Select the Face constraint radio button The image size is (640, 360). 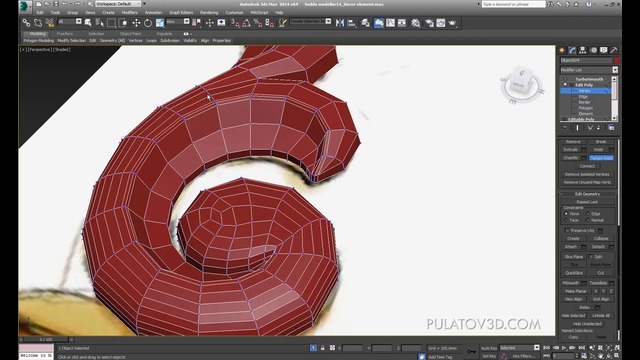pos(566,220)
